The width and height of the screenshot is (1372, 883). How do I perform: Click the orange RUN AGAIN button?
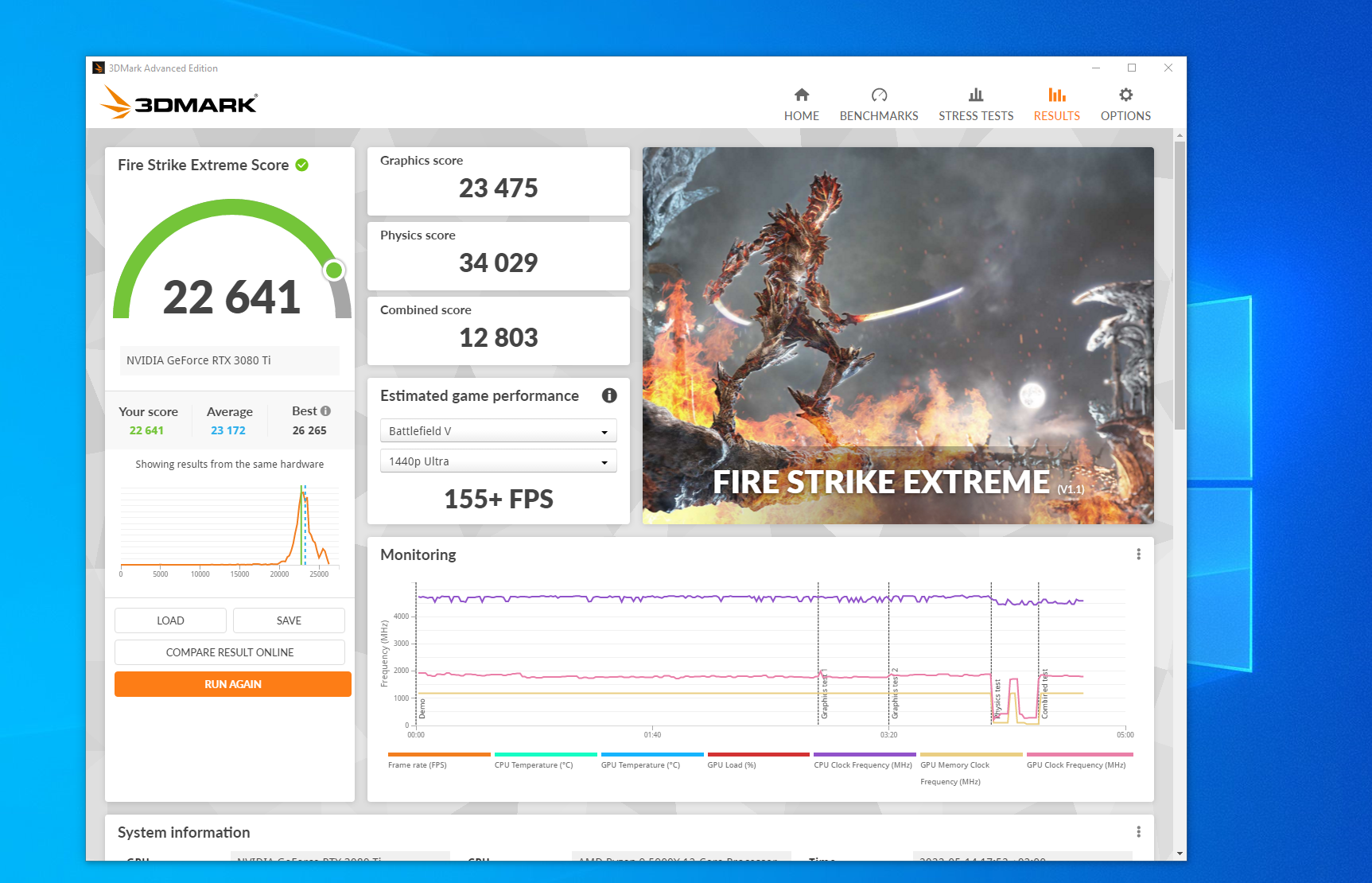[x=233, y=684]
